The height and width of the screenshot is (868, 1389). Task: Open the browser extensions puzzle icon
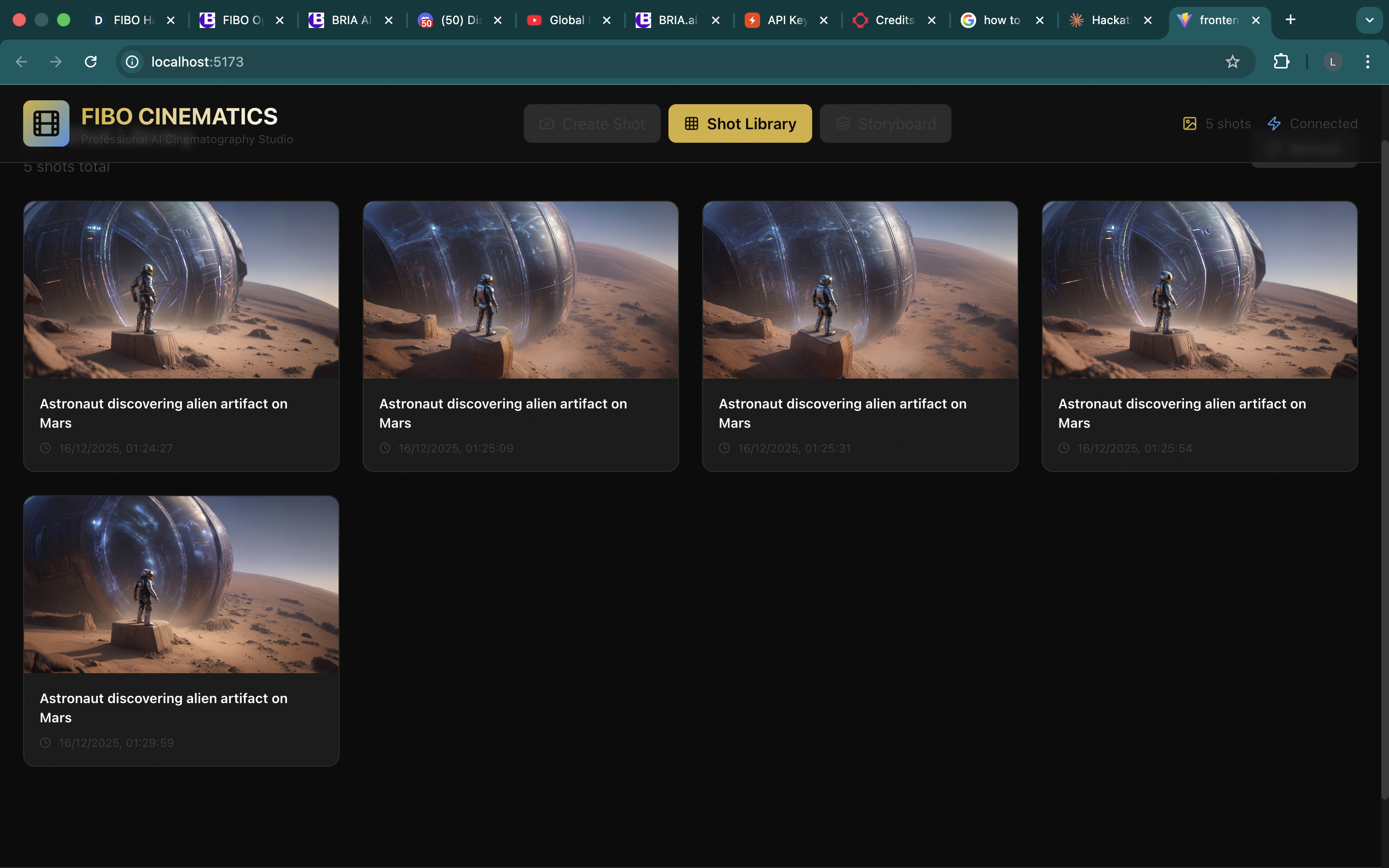1281,61
